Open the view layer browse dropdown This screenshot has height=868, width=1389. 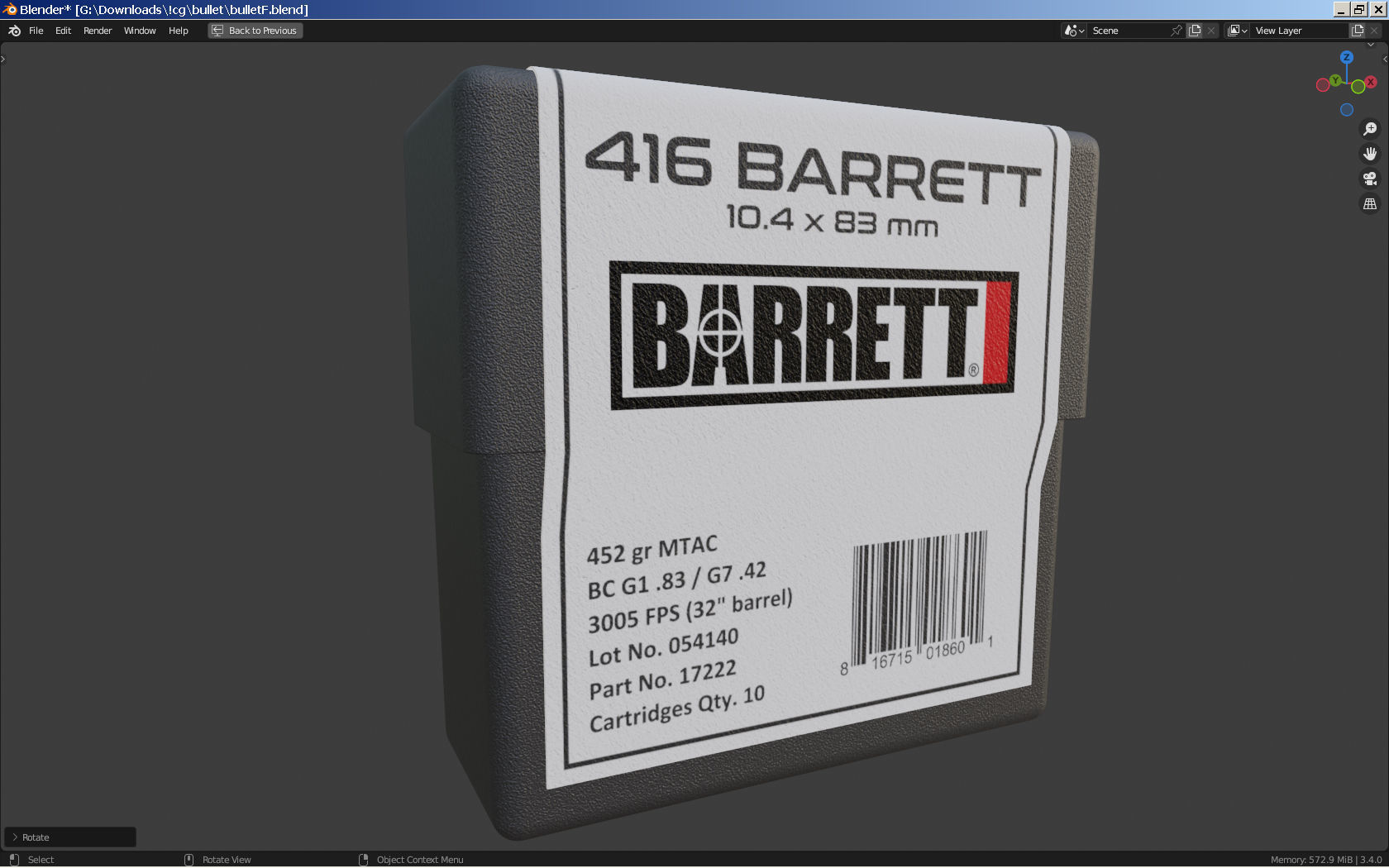[1237, 31]
